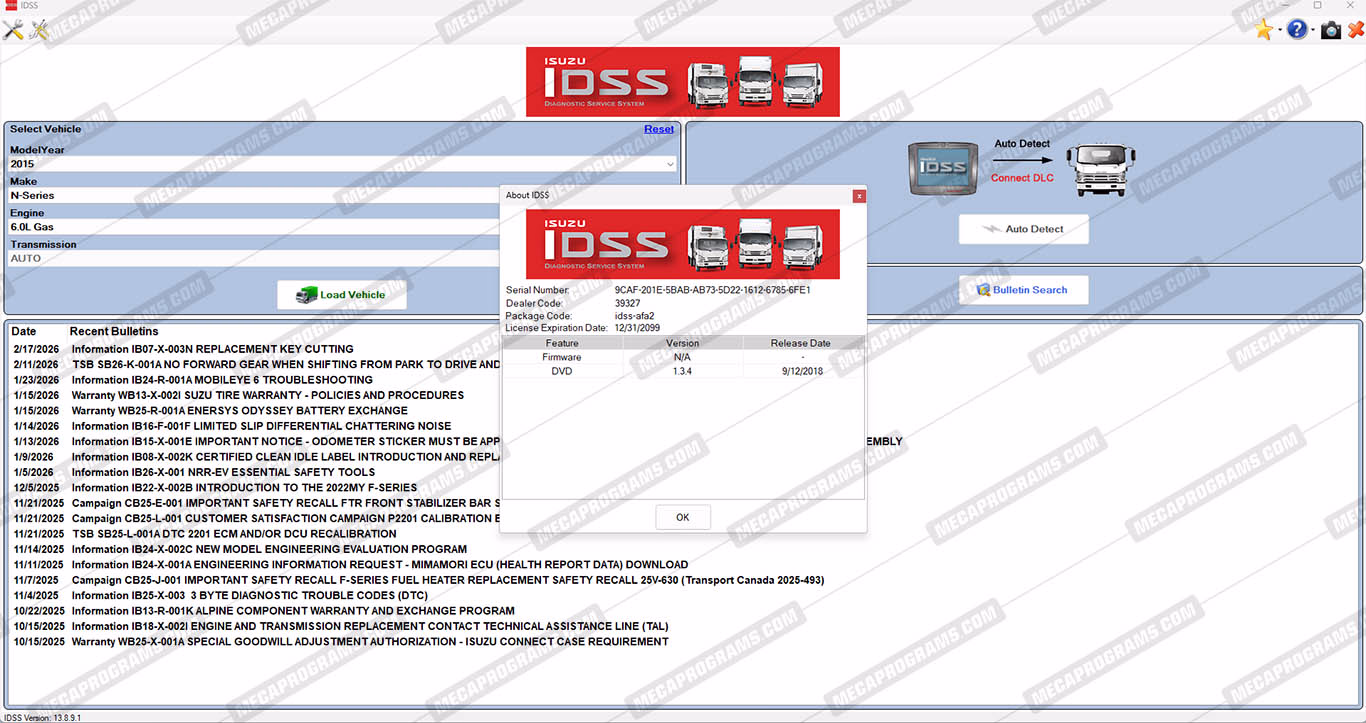1366x723 pixels.
Task: Click the second tools settings icon
Action: [x=39, y=30]
